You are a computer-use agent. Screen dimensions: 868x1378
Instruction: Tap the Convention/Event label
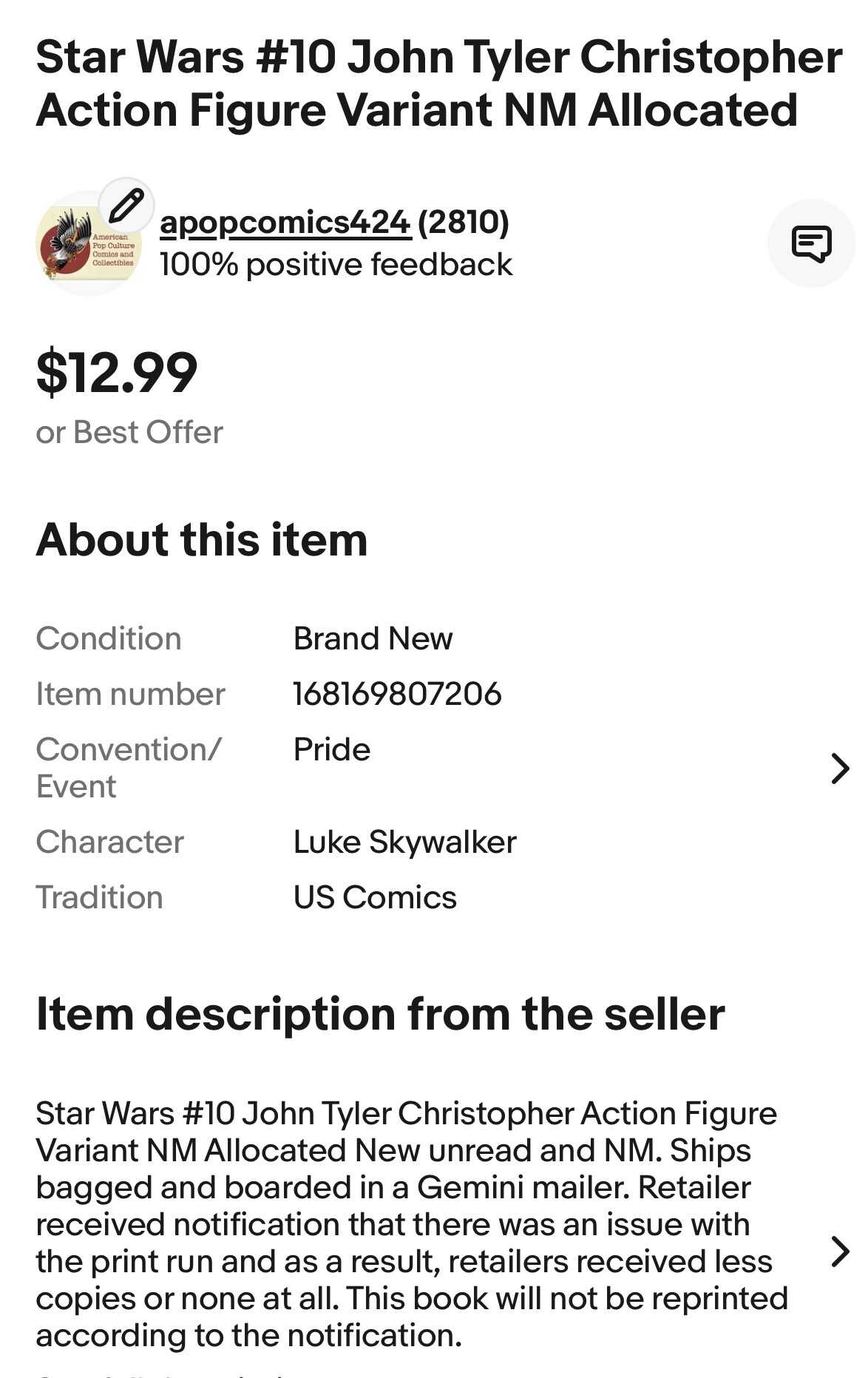pyautogui.click(x=128, y=767)
